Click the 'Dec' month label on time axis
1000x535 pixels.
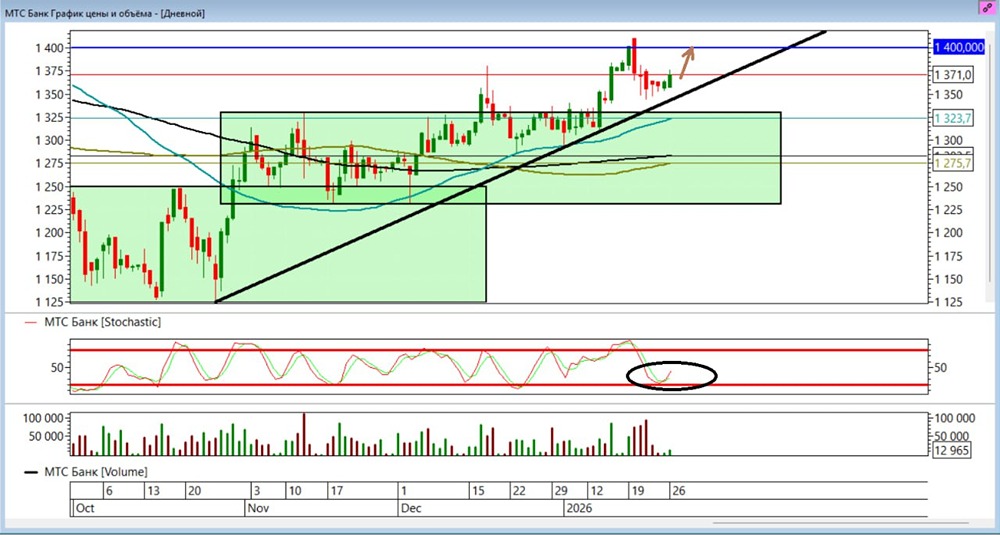(x=411, y=508)
